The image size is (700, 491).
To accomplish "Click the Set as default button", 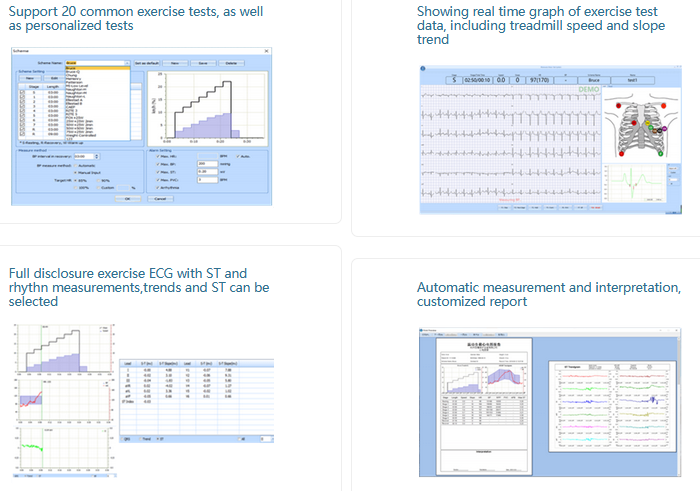I will pyautogui.click(x=149, y=63).
